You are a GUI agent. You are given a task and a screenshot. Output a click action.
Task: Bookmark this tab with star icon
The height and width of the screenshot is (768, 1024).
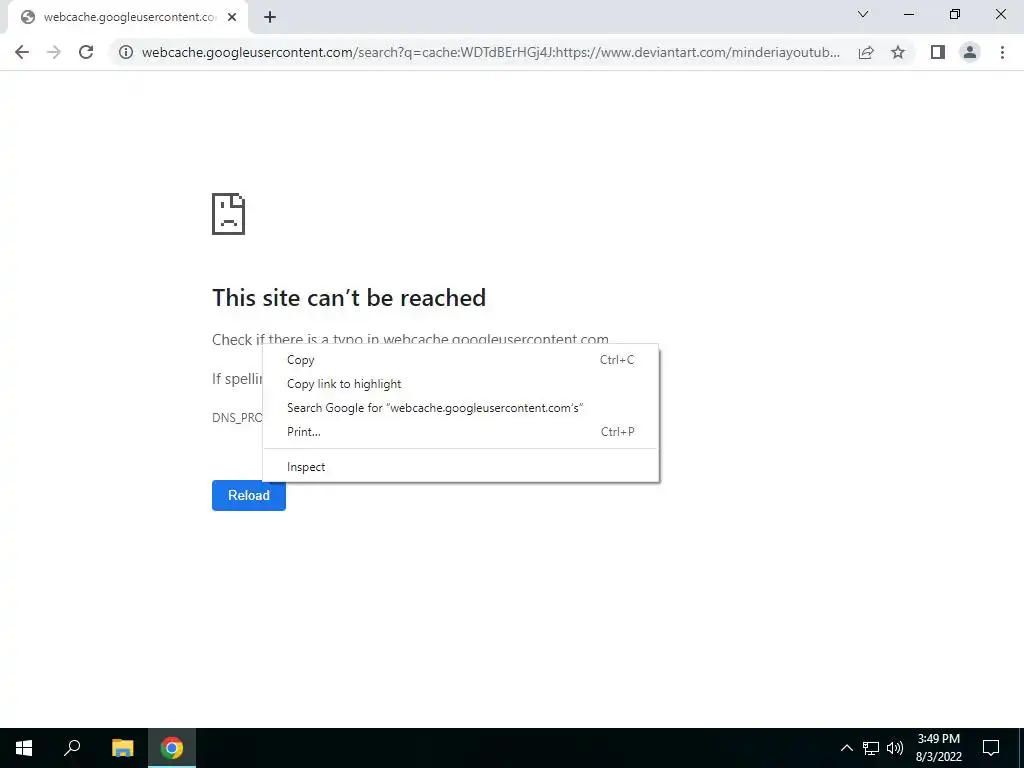click(x=898, y=52)
